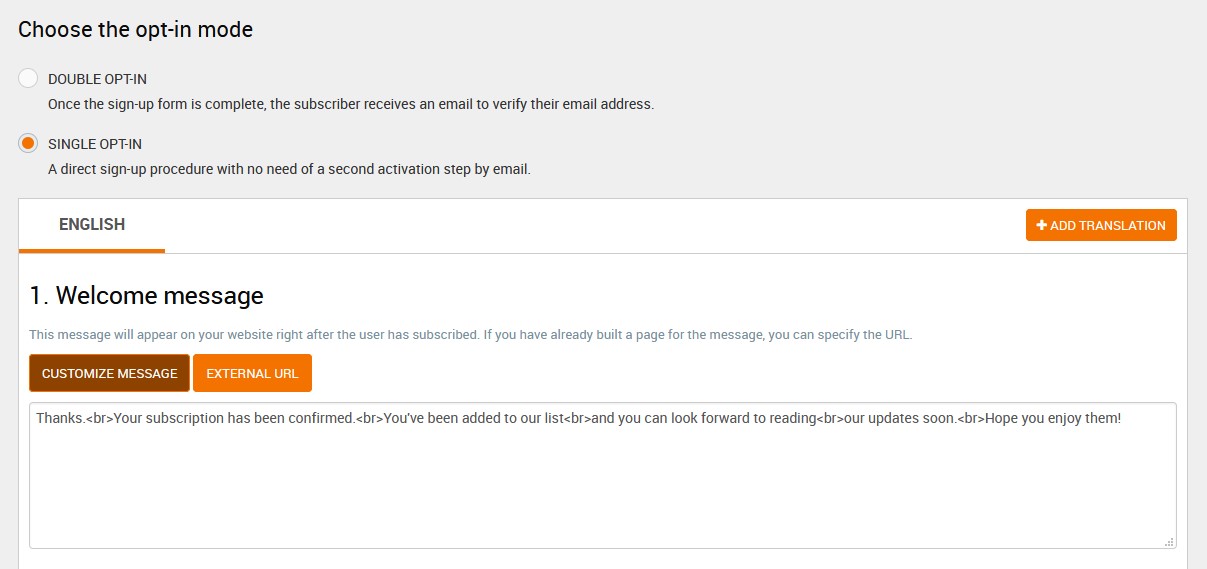1207x569 pixels.
Task: Click the orange underline beneath ENGLISH tab
Action: tap(92, 250)
